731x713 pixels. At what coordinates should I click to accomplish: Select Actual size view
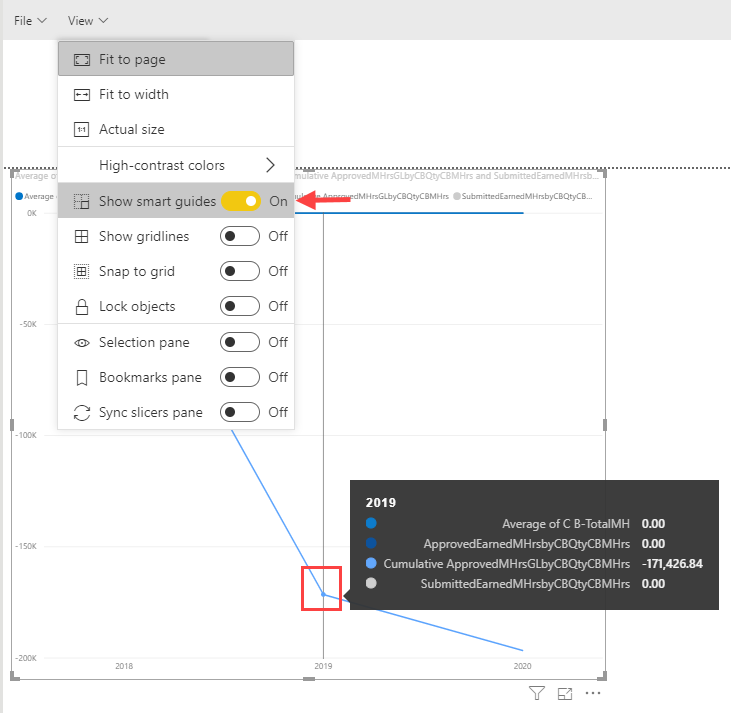click(176, 129)
